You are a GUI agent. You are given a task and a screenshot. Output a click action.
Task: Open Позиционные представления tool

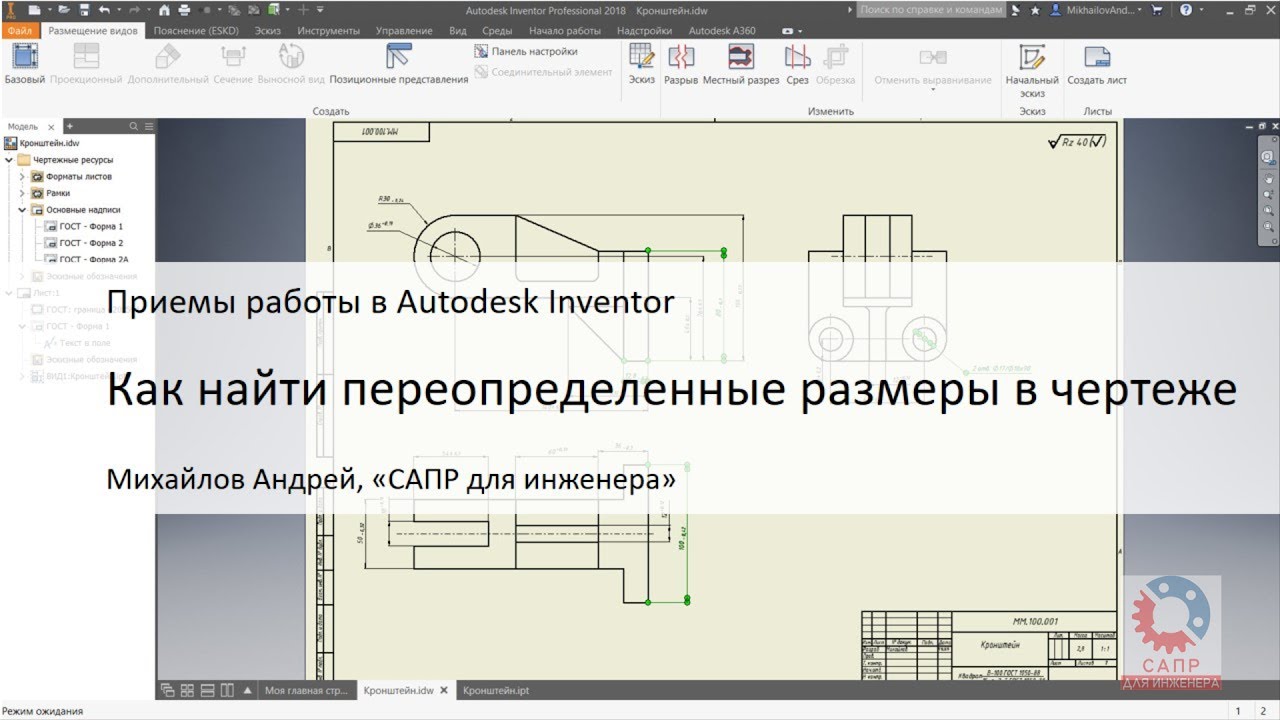399,63
